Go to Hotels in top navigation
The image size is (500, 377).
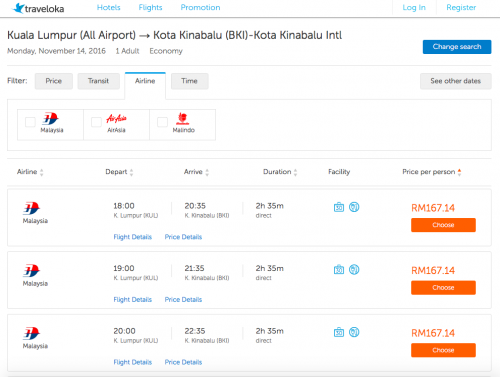point(109,8)
